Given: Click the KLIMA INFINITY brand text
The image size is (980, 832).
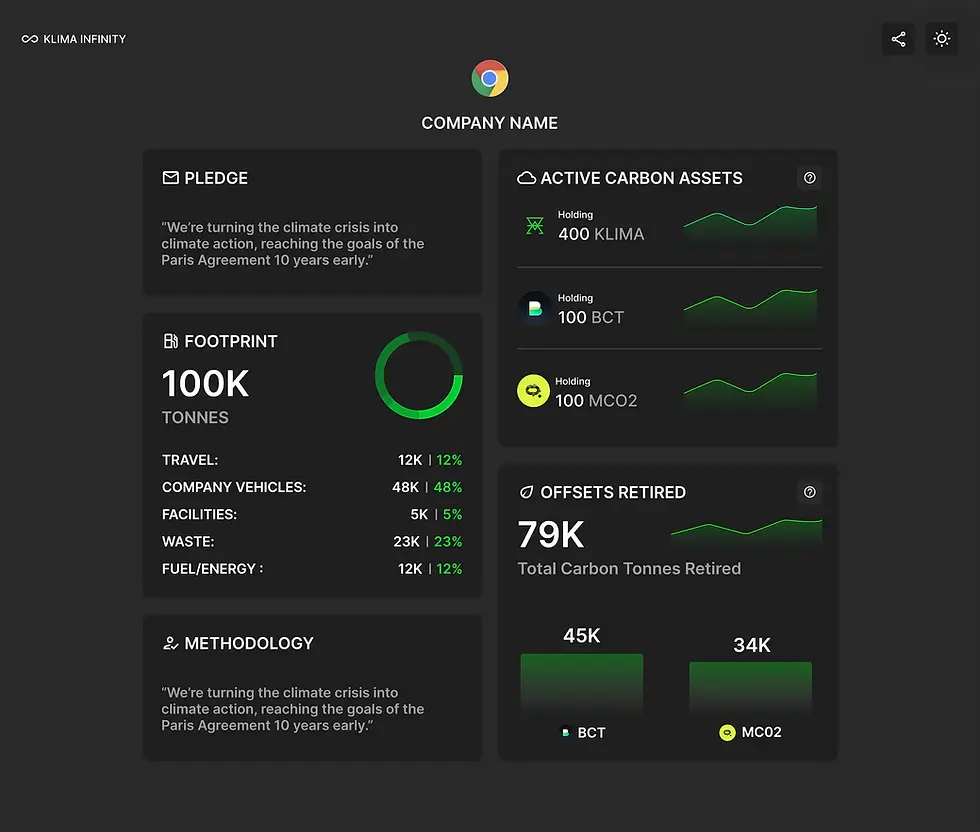Looking at the screenshot, I should click(84, 39).
